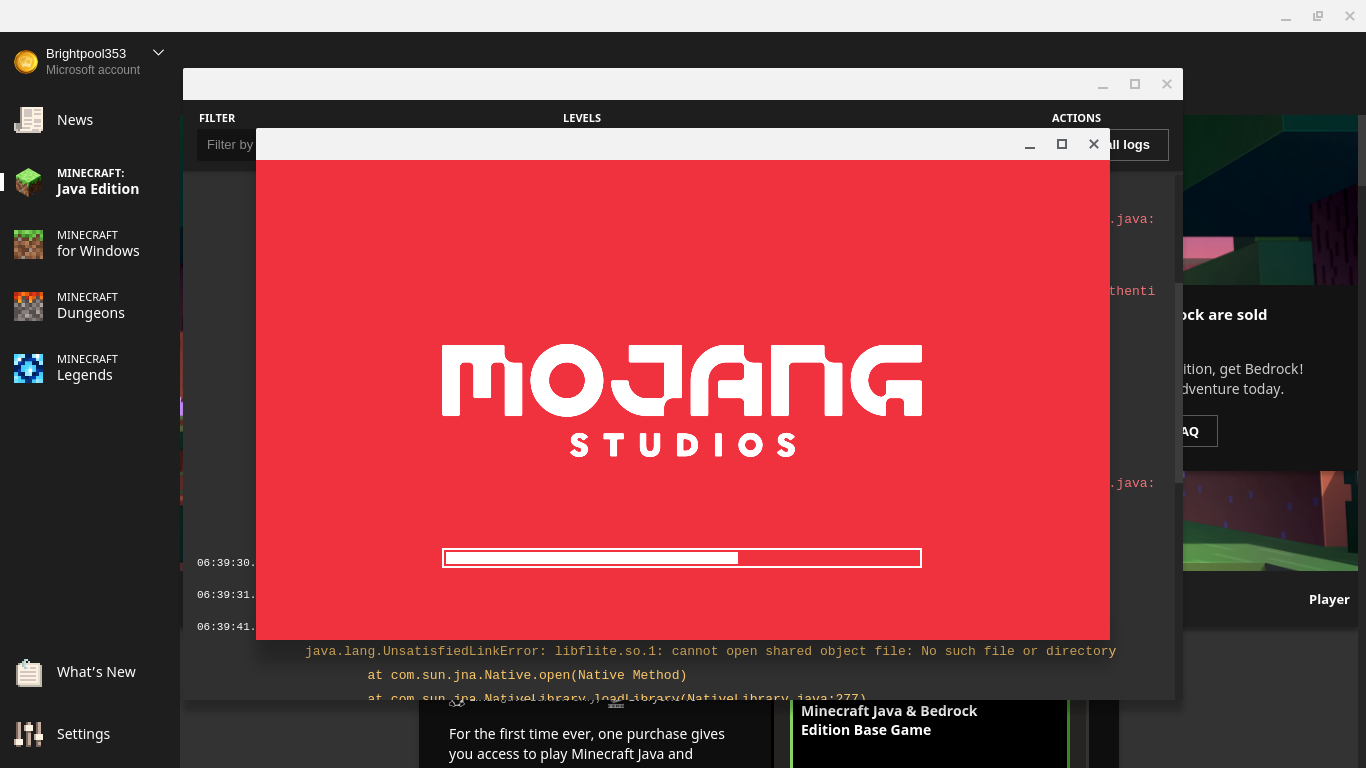The height and width of the screenshot is (768, 1366).
Task: Minimize the Mojang Studios loading window
Action: pos(1030,145)
